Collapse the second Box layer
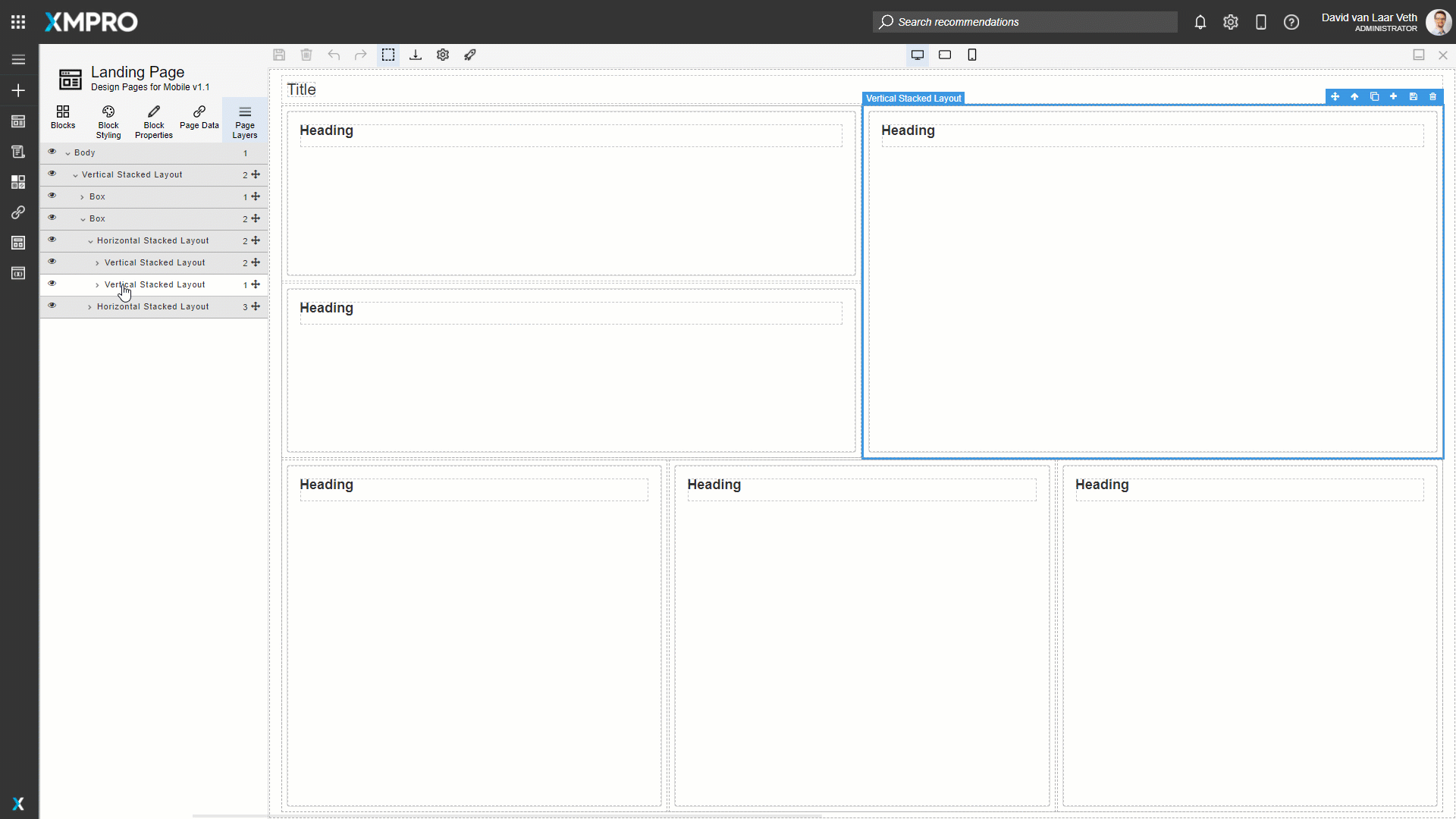Screen dimensions: 1456x819 tap(83, 219)
